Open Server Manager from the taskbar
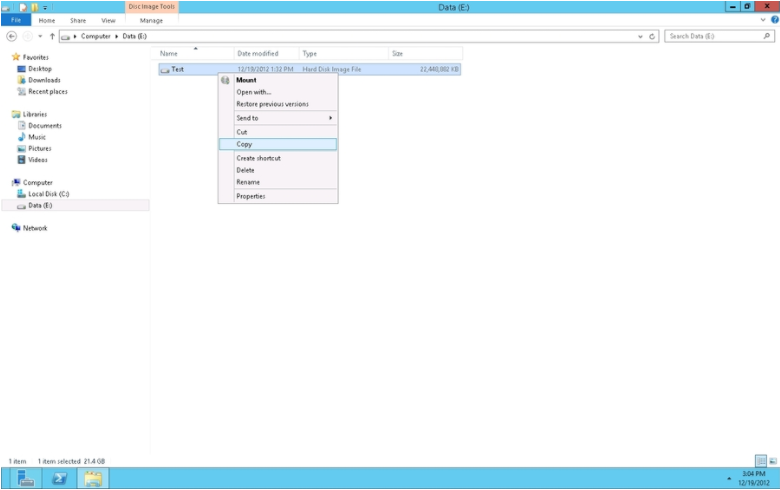 click(x=25, y=479)
